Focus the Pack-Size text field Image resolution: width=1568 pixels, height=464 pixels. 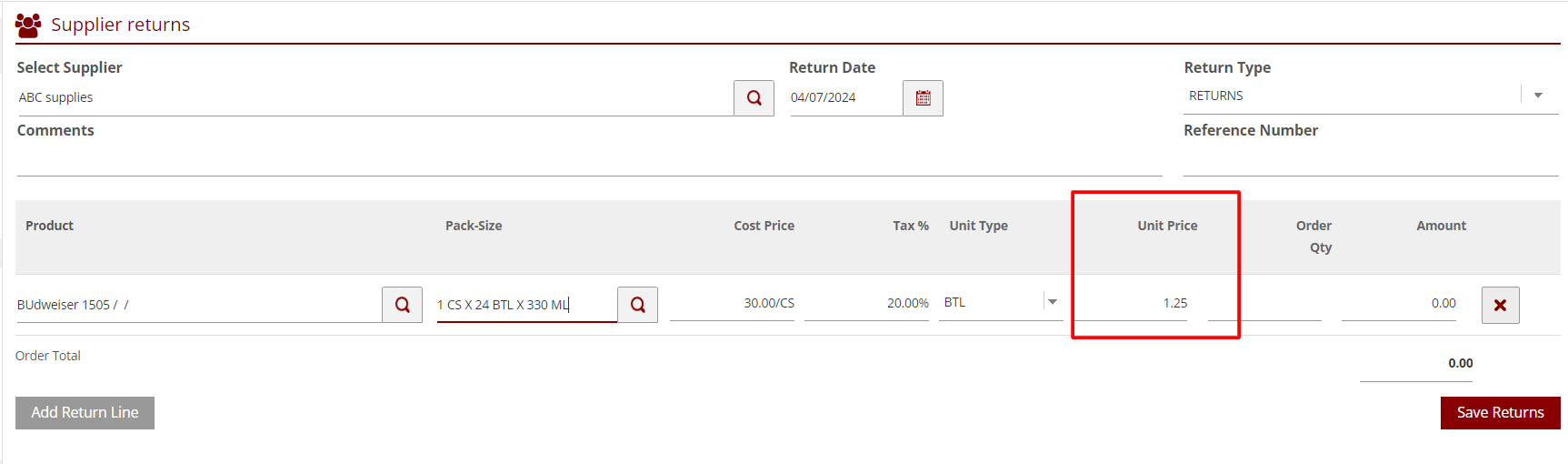click(525, 305)
